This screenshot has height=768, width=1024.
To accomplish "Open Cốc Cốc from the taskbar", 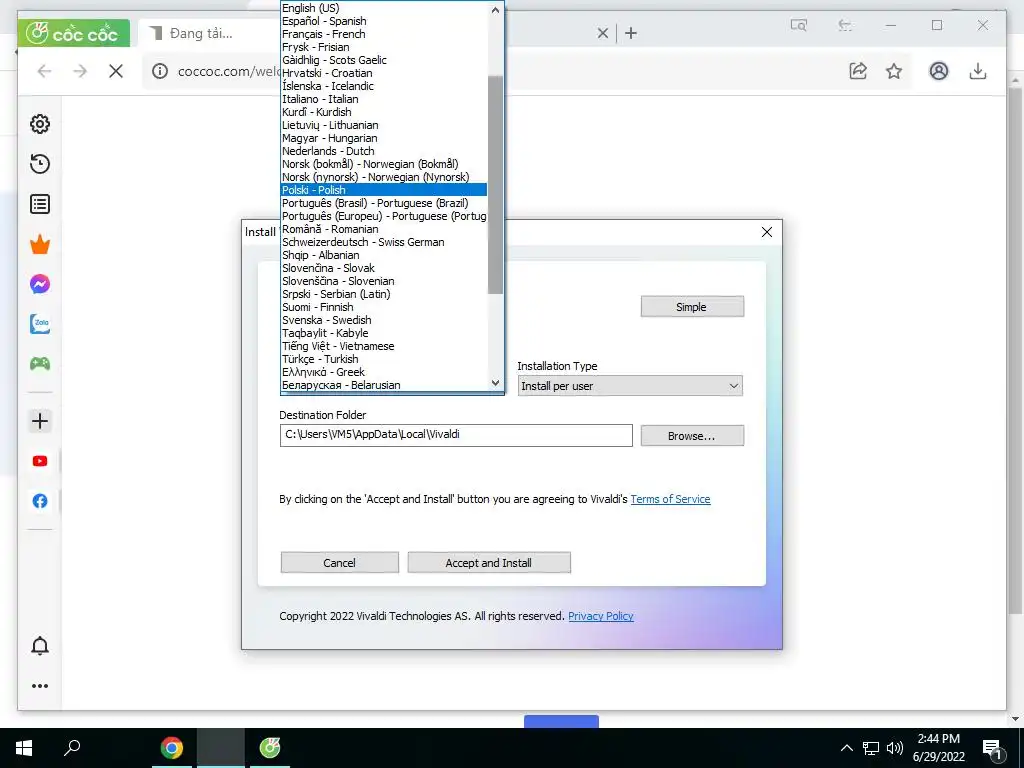I will 270,748.
